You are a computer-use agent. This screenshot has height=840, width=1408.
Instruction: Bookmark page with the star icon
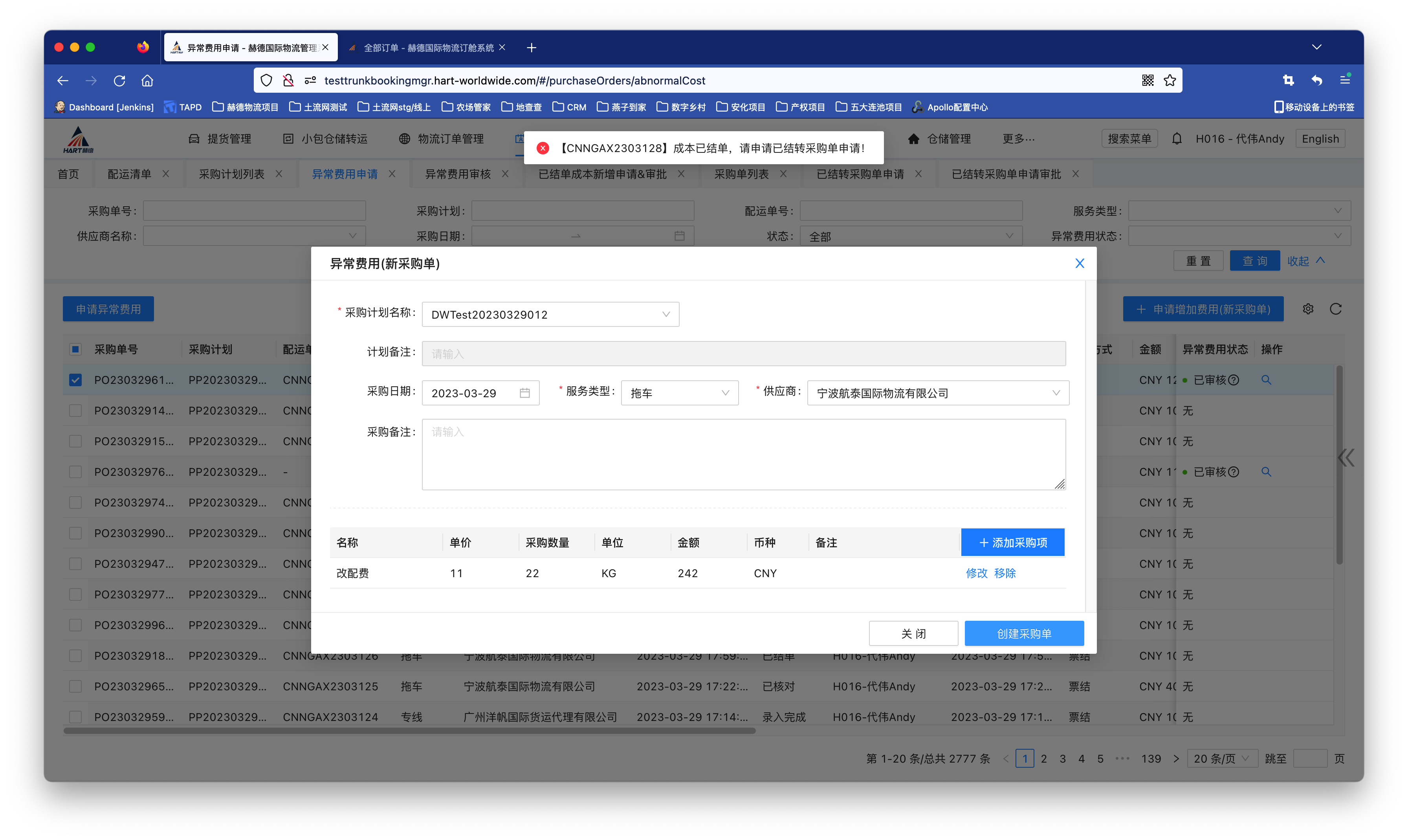tap(1170, 81)
